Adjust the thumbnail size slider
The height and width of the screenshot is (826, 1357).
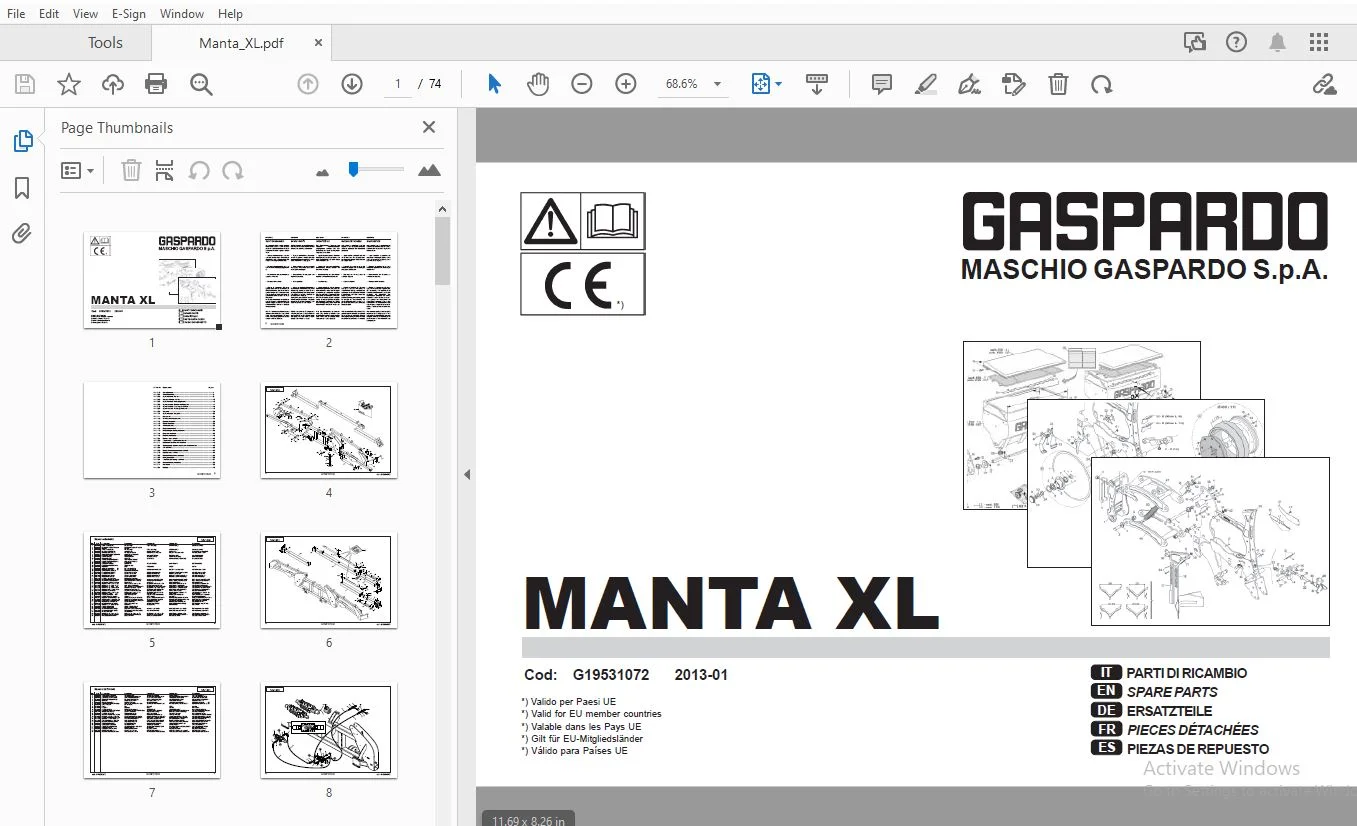point(353,169)
